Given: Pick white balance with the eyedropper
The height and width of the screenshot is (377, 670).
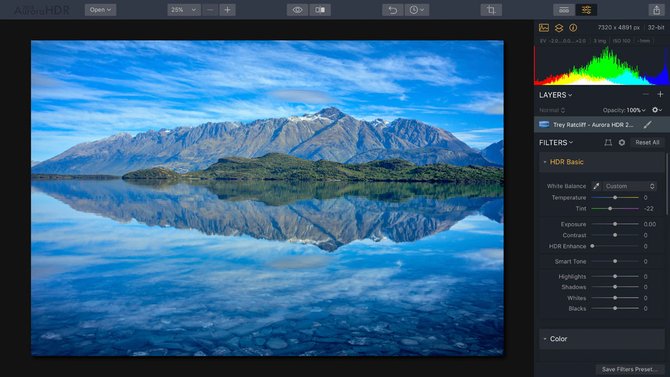Looking at the screenshot, I should [x=596, y=186].
